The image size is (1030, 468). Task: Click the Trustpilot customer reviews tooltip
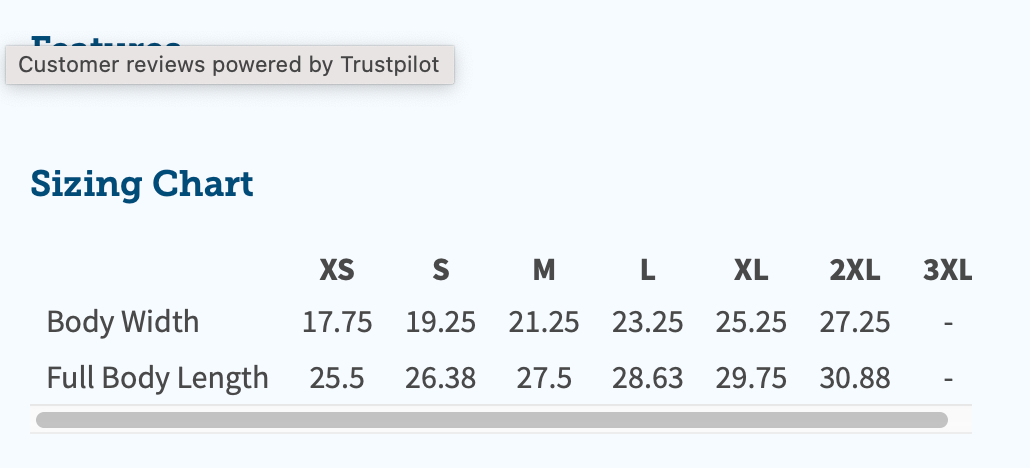click(230, 65)
